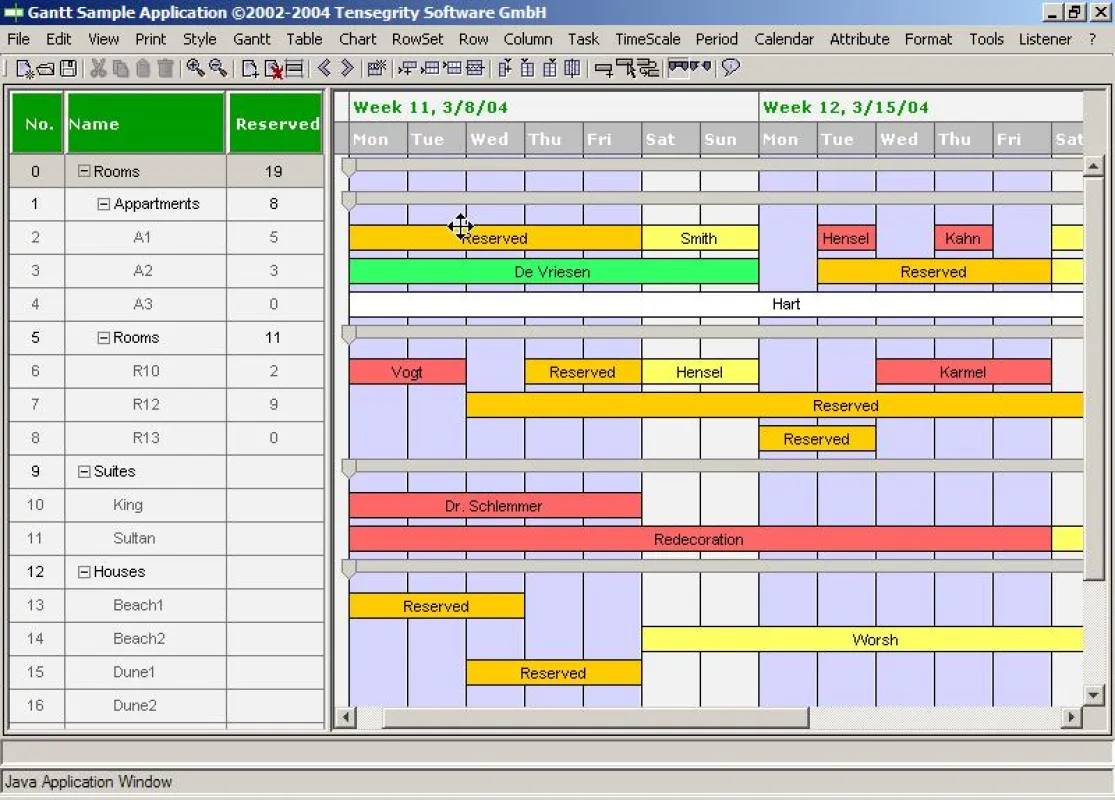Viewport: 1115px width, 800px height.
Task: Click the zoom in magnifier icon
Action: [x=195, y=68]
